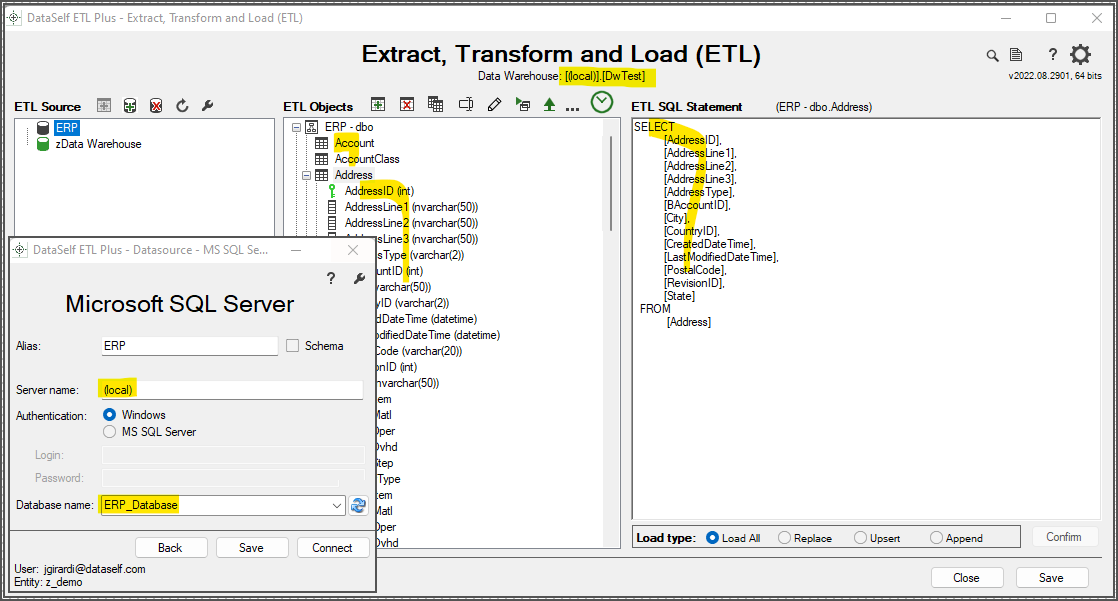The height and width of the screenshot is (601, 1118).
Task: Enable the Schema checkbox
Action: tap(293, 346)
